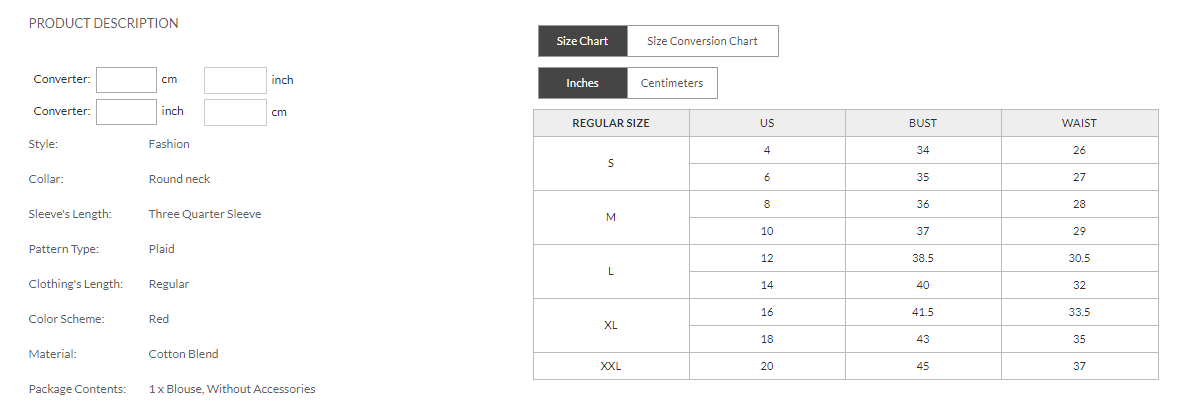Click the Three Quarter Sleeve value
Image resolution: width=1200 pixels, height=416 pixels.
point(205,214)
